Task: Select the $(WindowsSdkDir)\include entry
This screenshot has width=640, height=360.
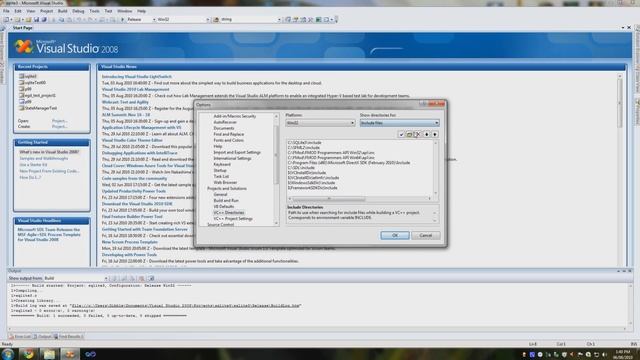Action: click(x=311, y=183)
